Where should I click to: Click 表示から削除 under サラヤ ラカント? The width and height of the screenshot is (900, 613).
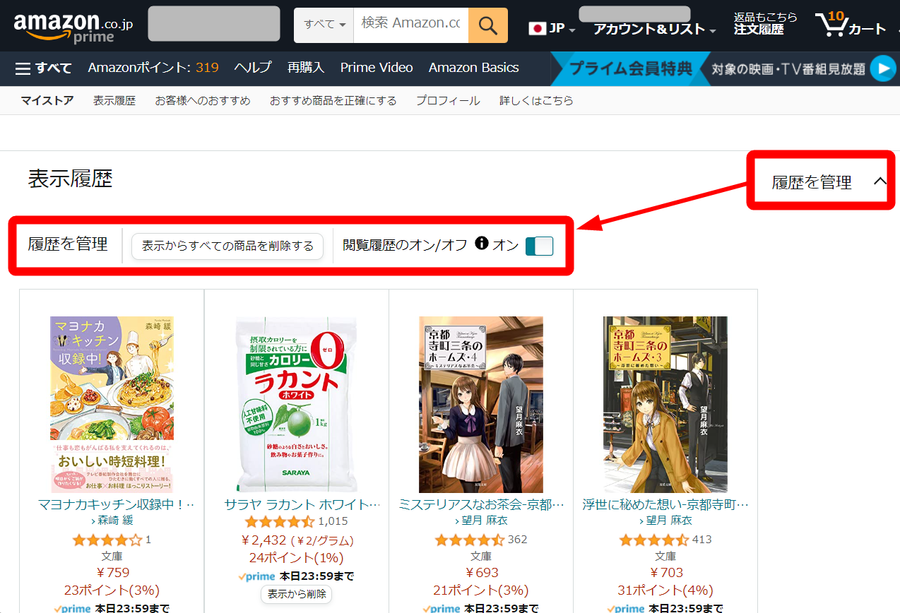click(296, 594)
